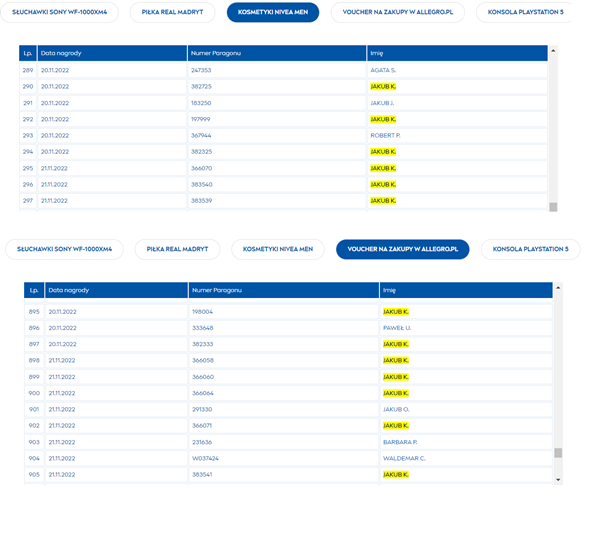Switch to upper Voucher na zakupy w Allegro.pl tab

397,12
